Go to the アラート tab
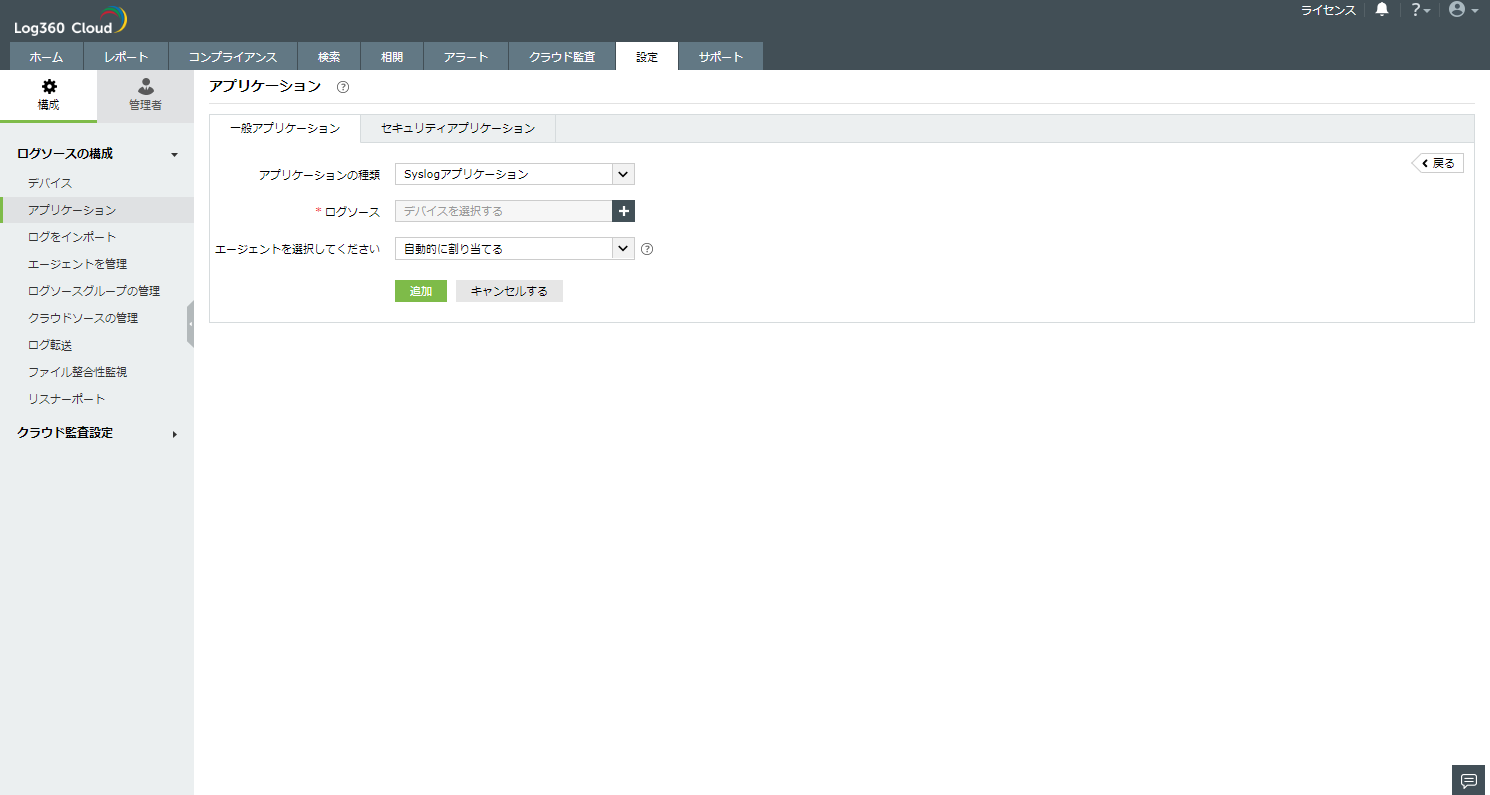The image size is (1490, 795). (x=466, y=57)
